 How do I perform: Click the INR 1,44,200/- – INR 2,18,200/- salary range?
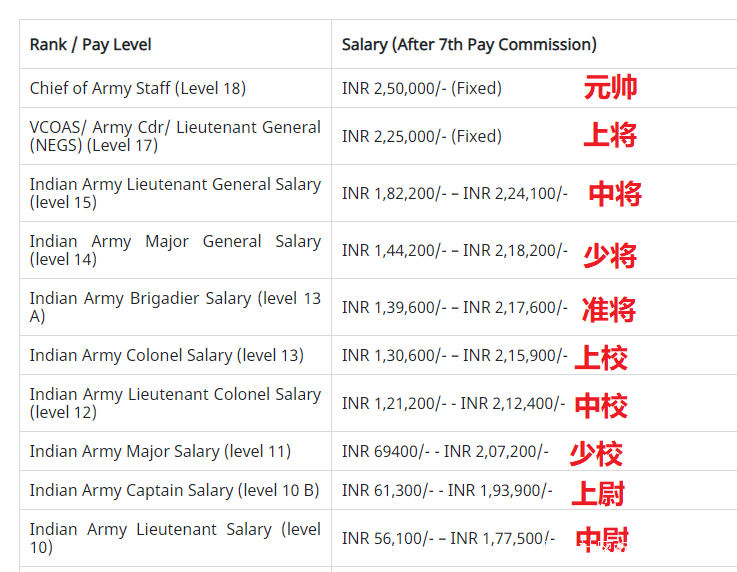pos(455,250)
